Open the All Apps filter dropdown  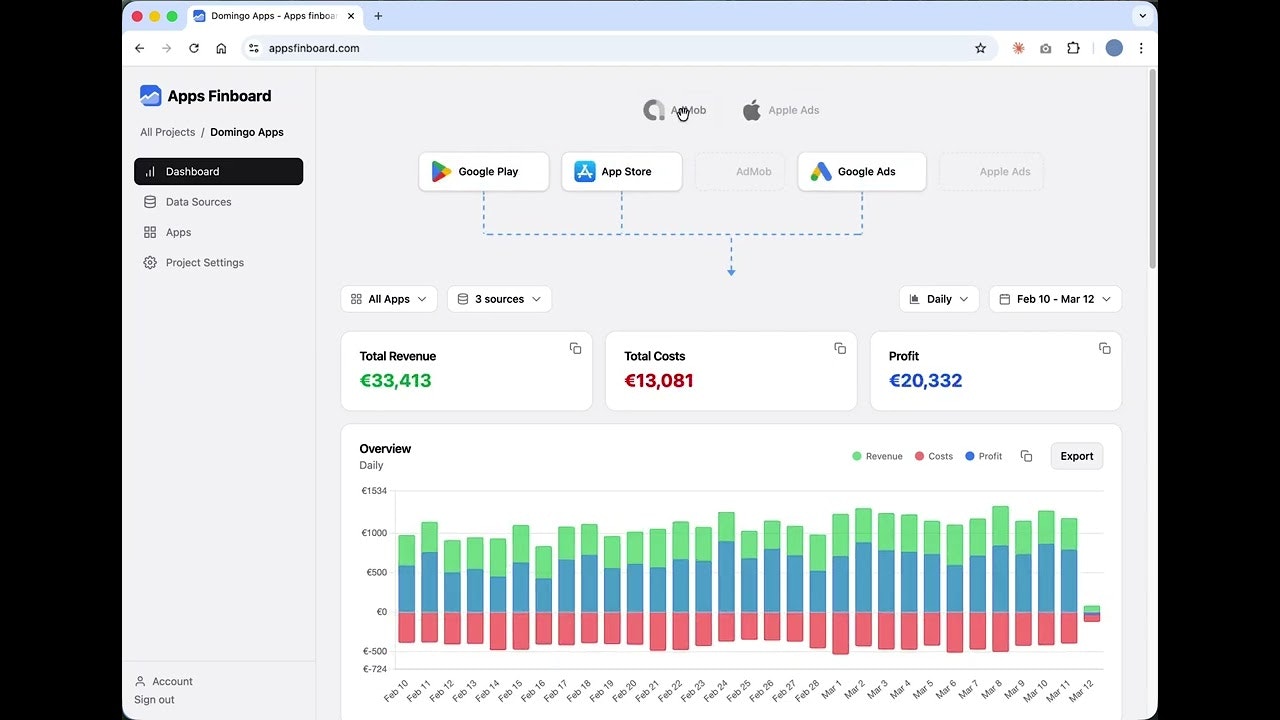point(389,299)
